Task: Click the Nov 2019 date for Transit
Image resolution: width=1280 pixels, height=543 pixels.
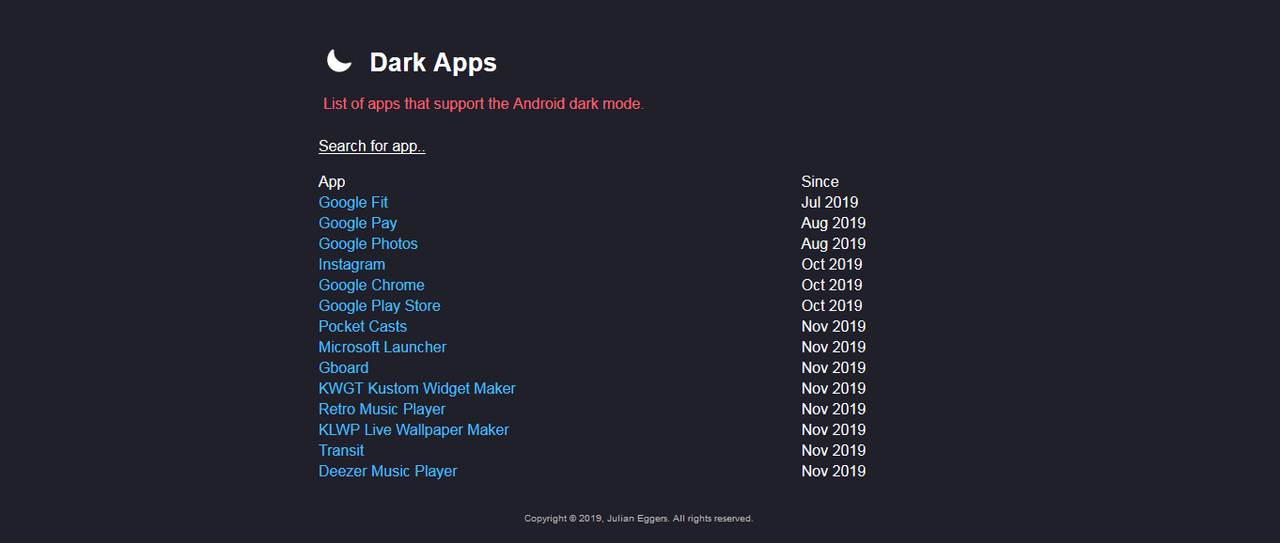Action: click(833, 450)
